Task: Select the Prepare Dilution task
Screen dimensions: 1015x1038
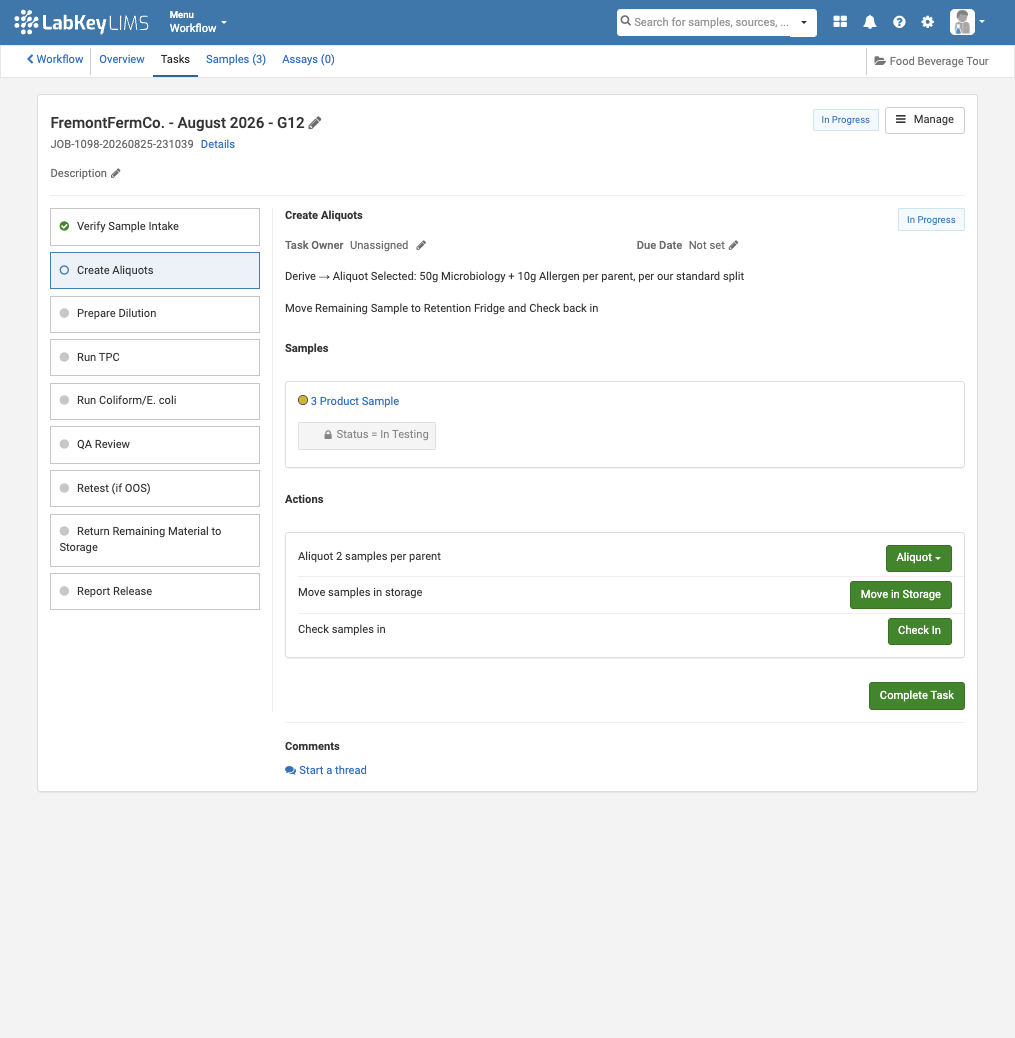Action: [155, 314]
